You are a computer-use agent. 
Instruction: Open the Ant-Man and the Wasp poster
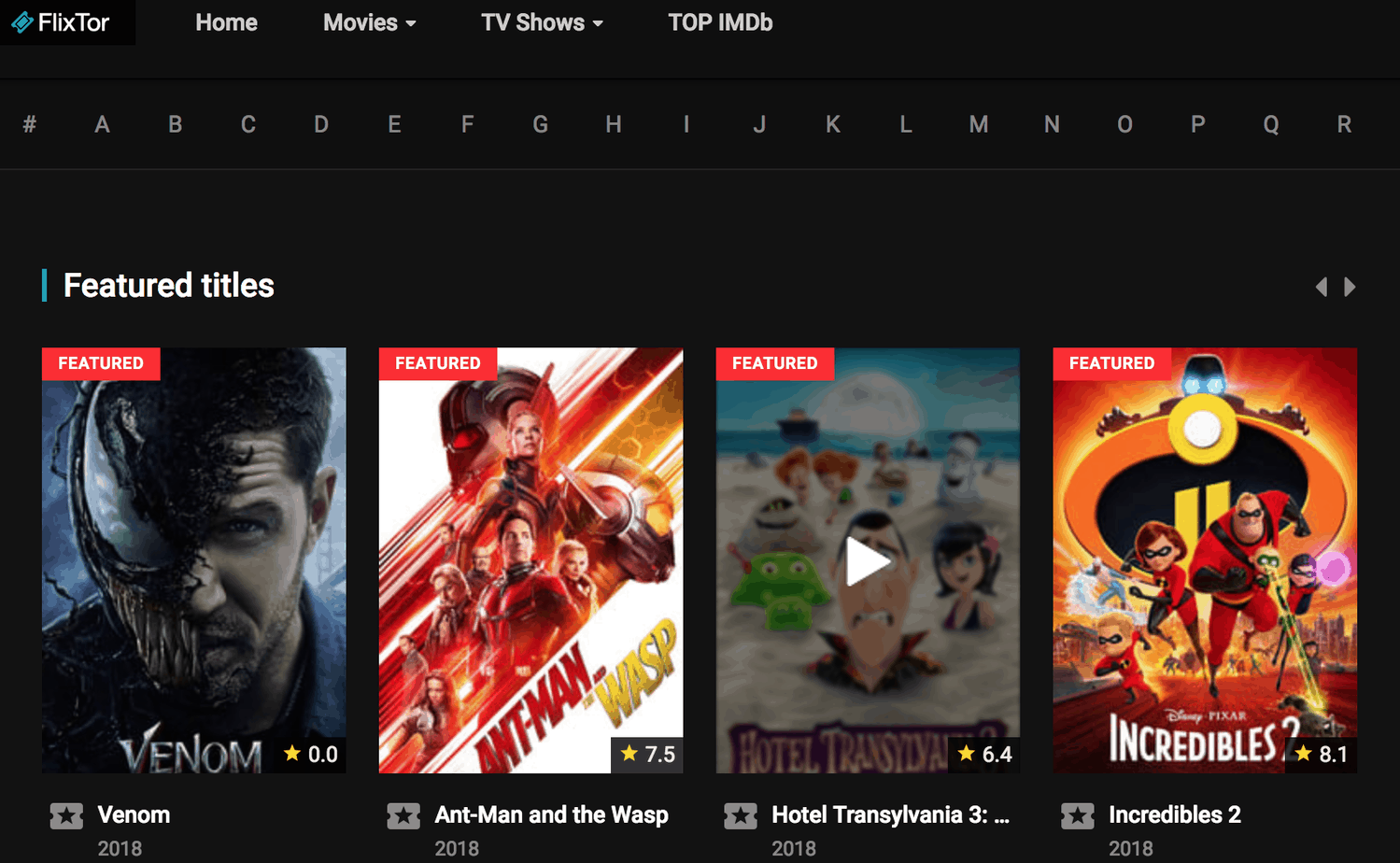pyautogui.click(x=530, y=560)
